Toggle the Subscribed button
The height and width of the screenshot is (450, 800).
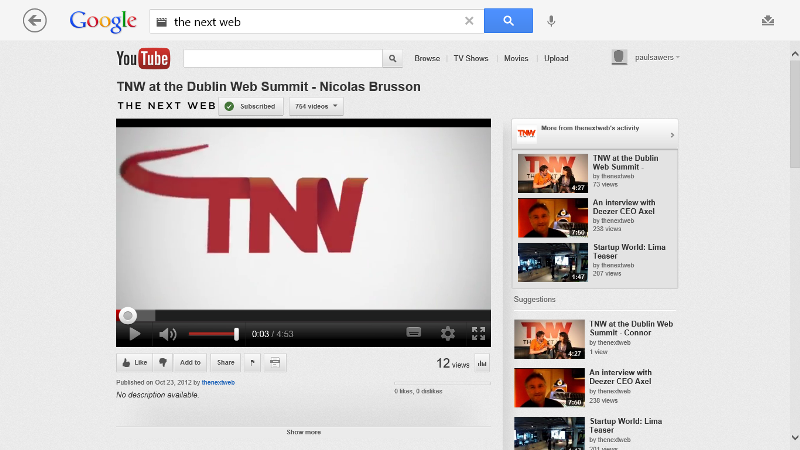pos(251,106)
